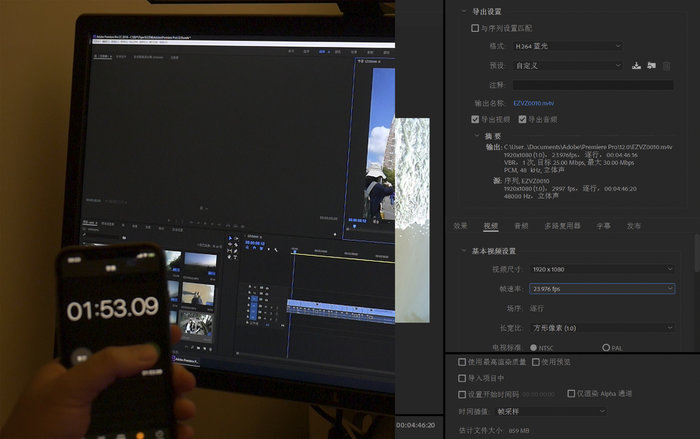Click the export settings vertical scrollbar

click(x=697, y=252)
